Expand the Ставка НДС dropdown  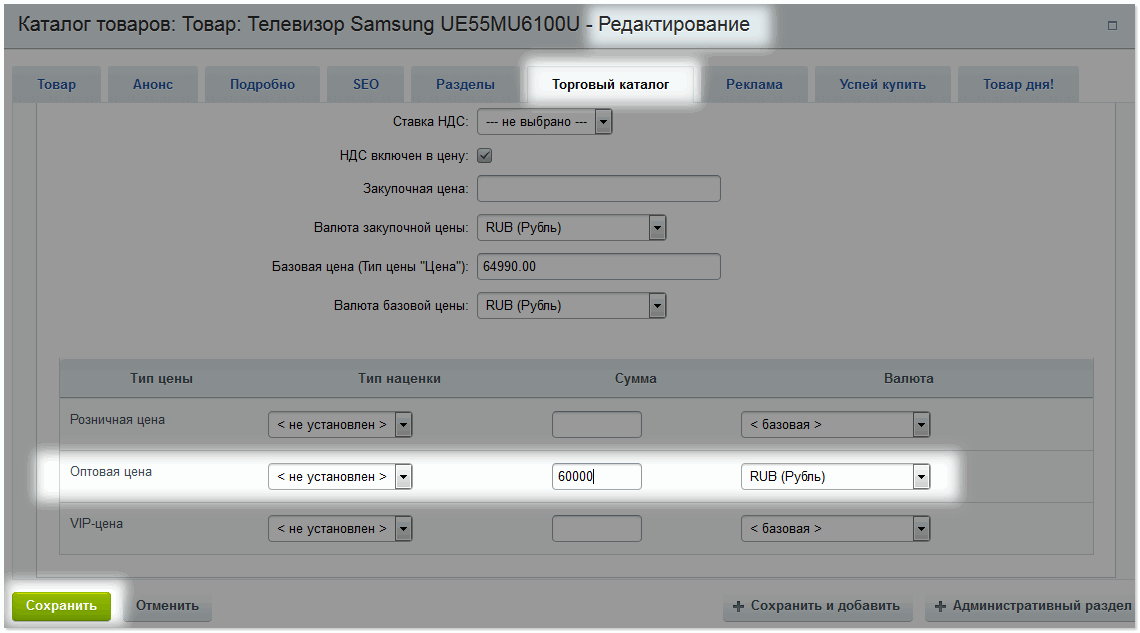pyautogui.click(x=545, y=122)
